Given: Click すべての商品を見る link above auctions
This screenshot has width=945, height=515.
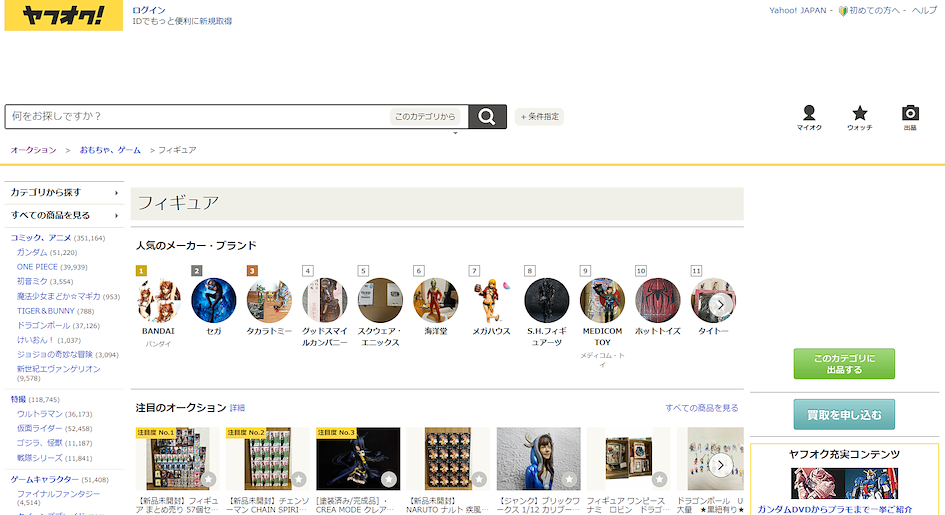Looking at the screenshot, I should (x=702, y=408).
